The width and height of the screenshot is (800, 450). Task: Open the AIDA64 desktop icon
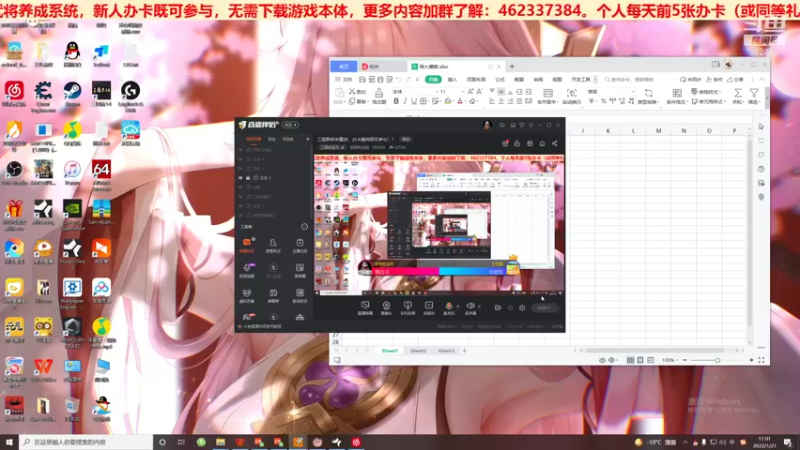pos(101,173)
